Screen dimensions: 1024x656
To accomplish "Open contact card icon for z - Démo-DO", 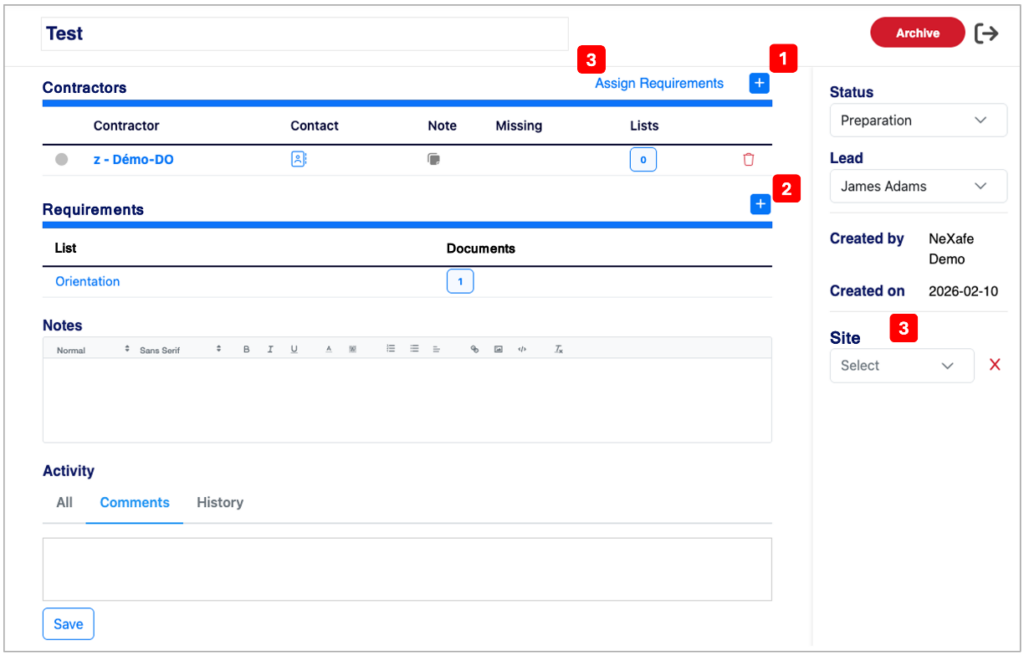I will 298,159.
